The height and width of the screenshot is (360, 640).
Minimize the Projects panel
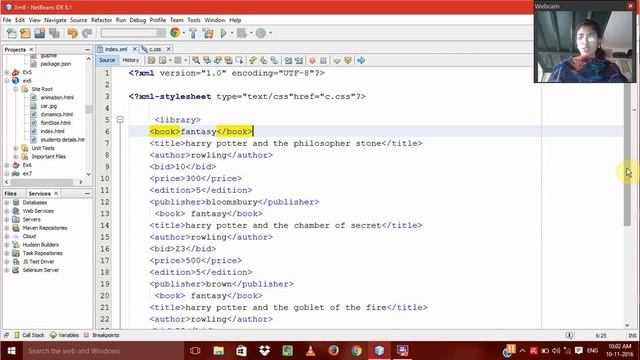[87, 49]
